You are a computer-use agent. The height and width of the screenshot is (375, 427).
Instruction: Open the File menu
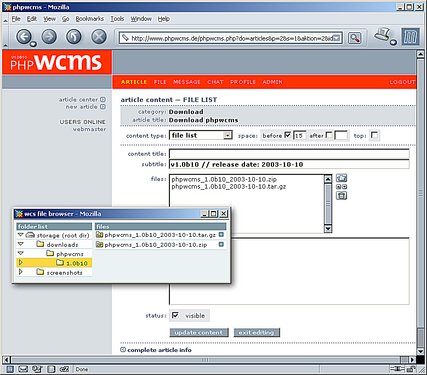click(16, 19)
